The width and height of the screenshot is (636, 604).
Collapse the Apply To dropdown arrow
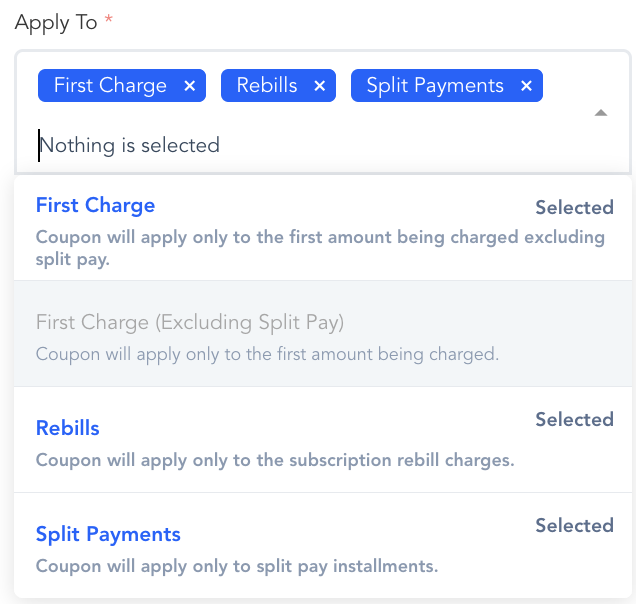(601, 113)
